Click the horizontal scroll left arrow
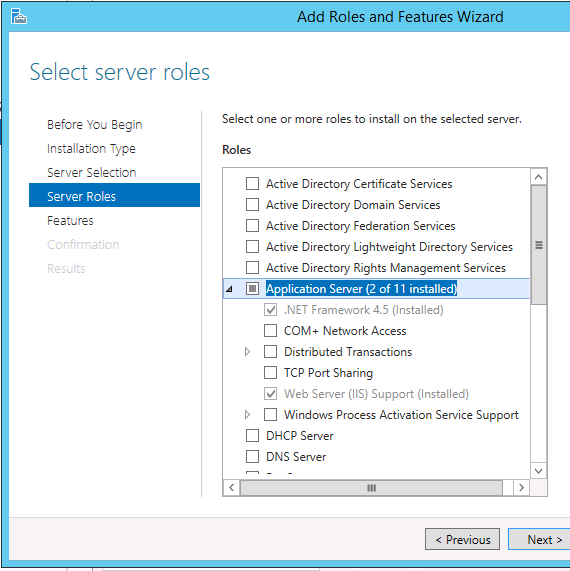 232,488
